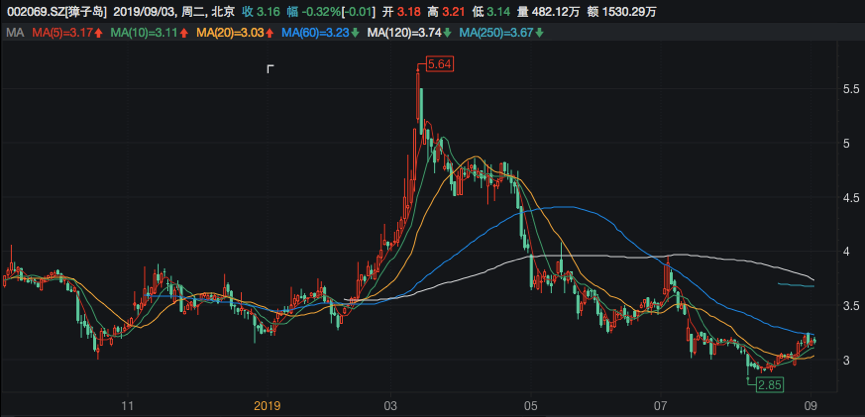Screen dimensions: 865x417
Task: Click the blue down arrow beside MA(60)
Action: 357,34
